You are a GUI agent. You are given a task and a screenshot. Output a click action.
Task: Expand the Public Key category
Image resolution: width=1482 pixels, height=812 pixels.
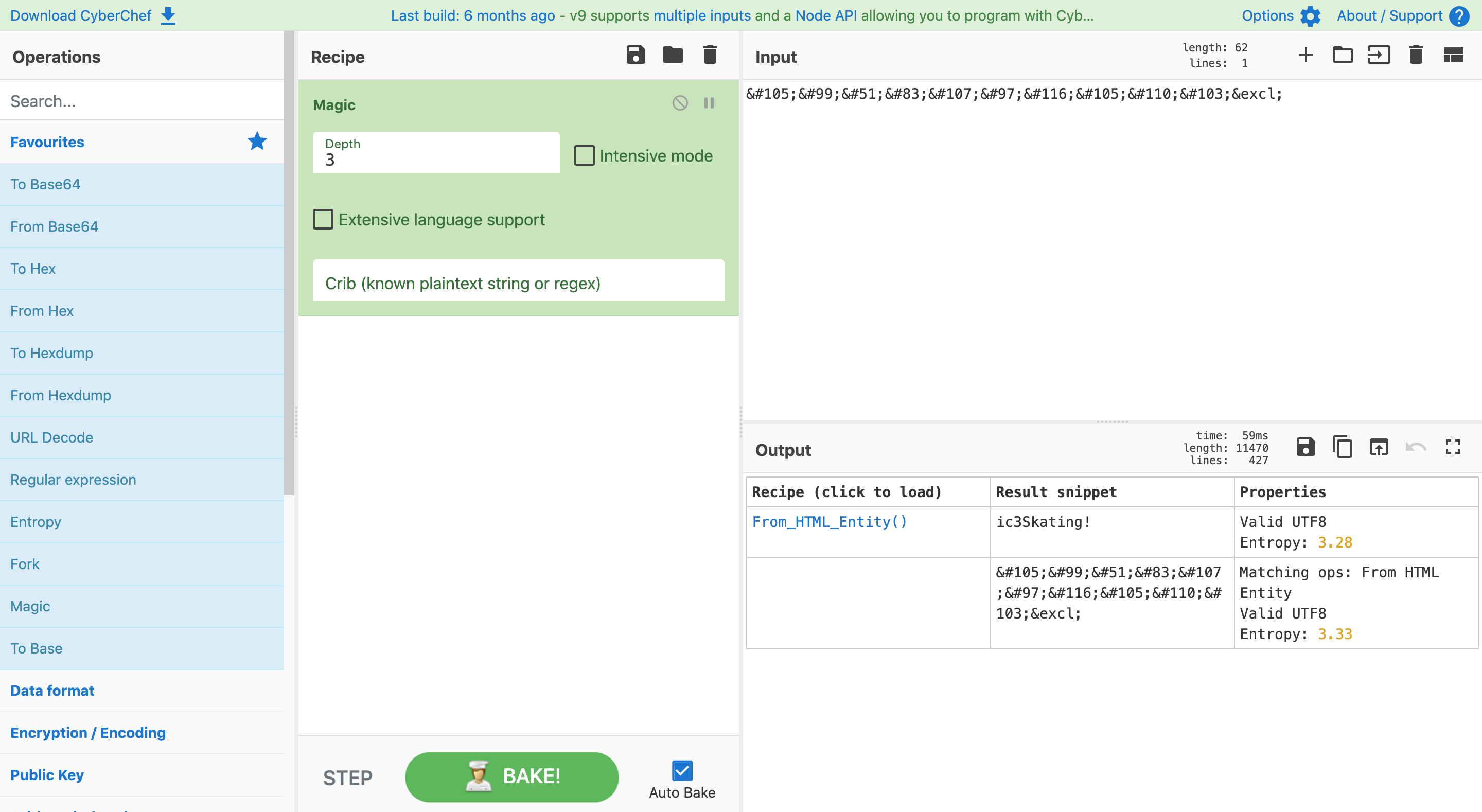point(47,774)
